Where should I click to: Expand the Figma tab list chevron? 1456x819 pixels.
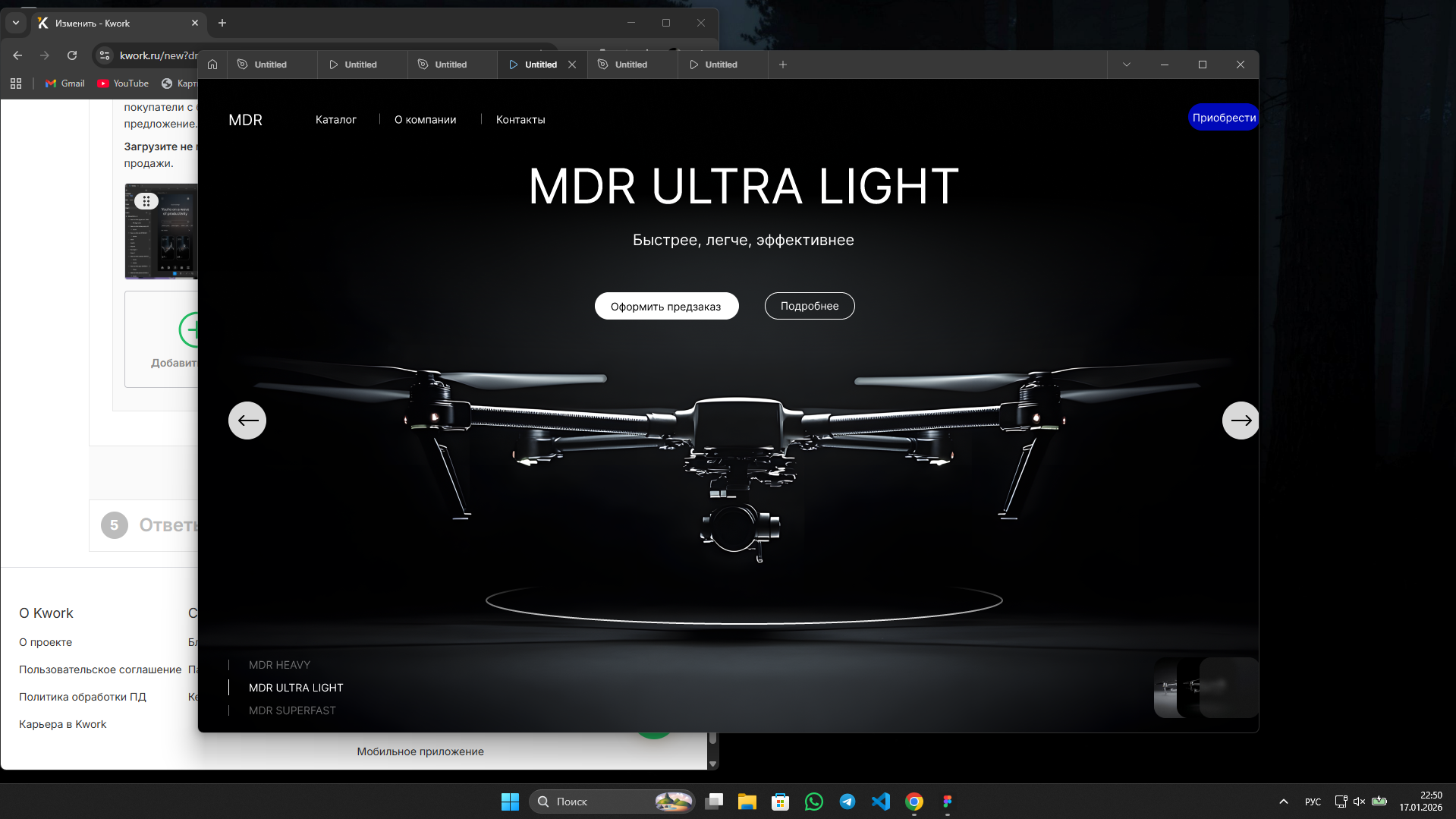coord(1127,65)
